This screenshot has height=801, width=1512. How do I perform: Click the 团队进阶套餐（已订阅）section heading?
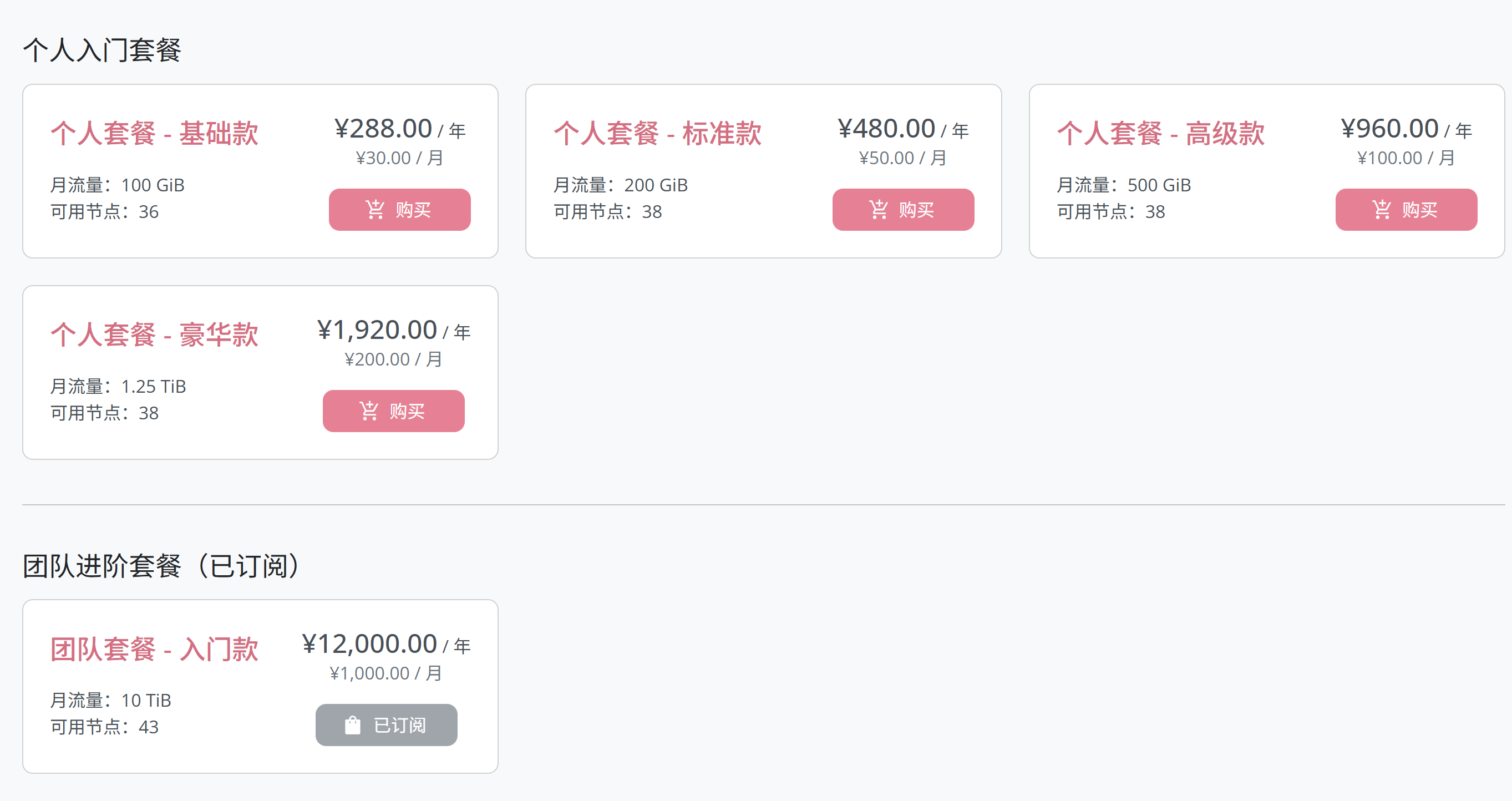(162, 566)
